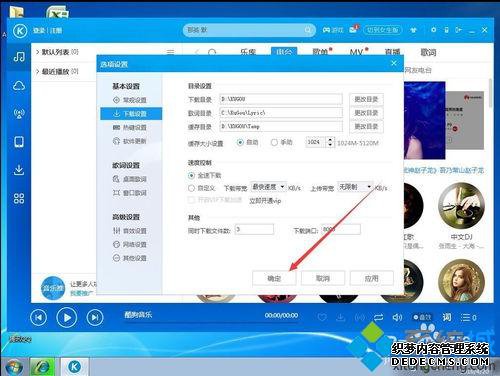
Task: Click 应用 to apply settings
Action: click(x=371, y=278)
